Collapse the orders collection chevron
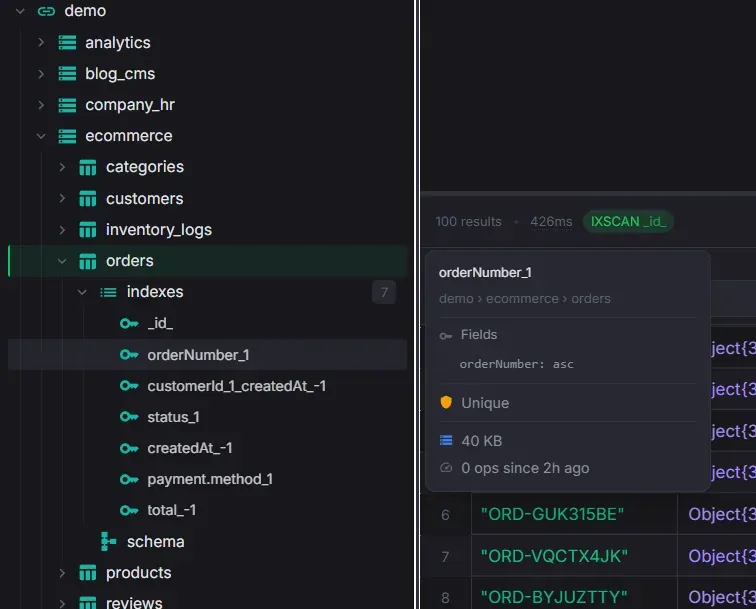The height and width of the screenshot is (609, 756). click(62, 261)
